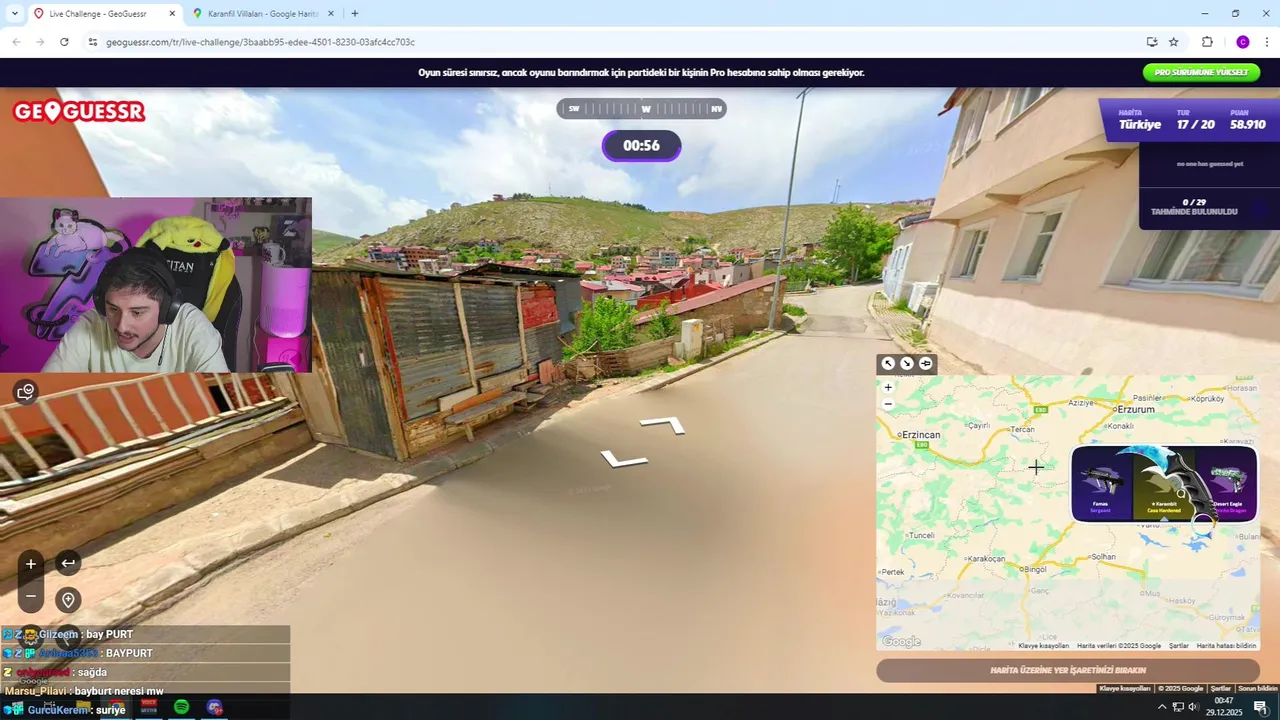This screenshot has height=720, width=1280.
Task: Click the GeoGuessr logo
Action: click(x=79, y=112)
